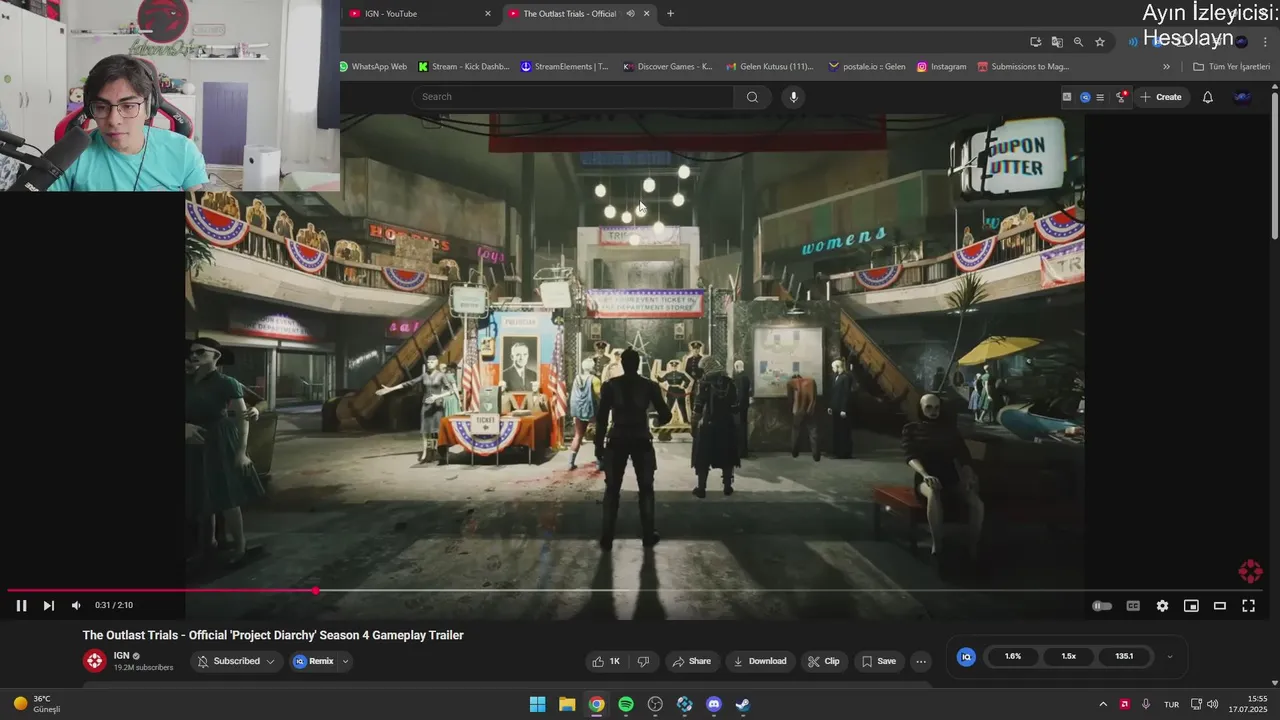This screenshot has width=1280, height=720.
Task: Click the page vertical scrollbar
Action: [1275, 165]
